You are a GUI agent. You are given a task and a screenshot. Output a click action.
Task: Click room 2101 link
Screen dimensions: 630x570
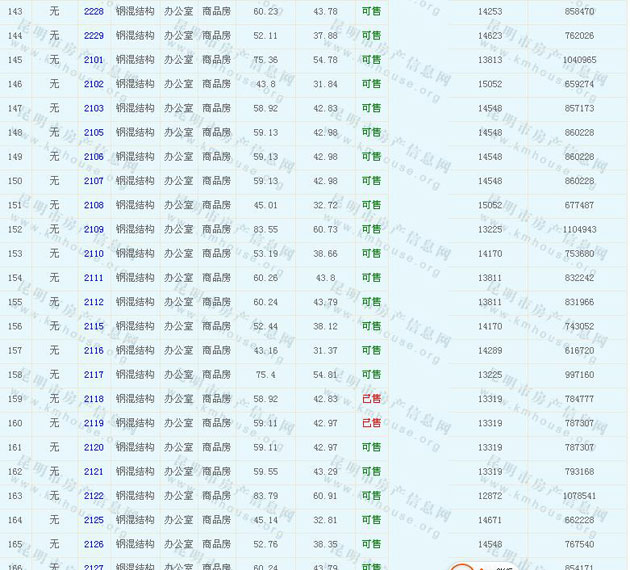93,60
